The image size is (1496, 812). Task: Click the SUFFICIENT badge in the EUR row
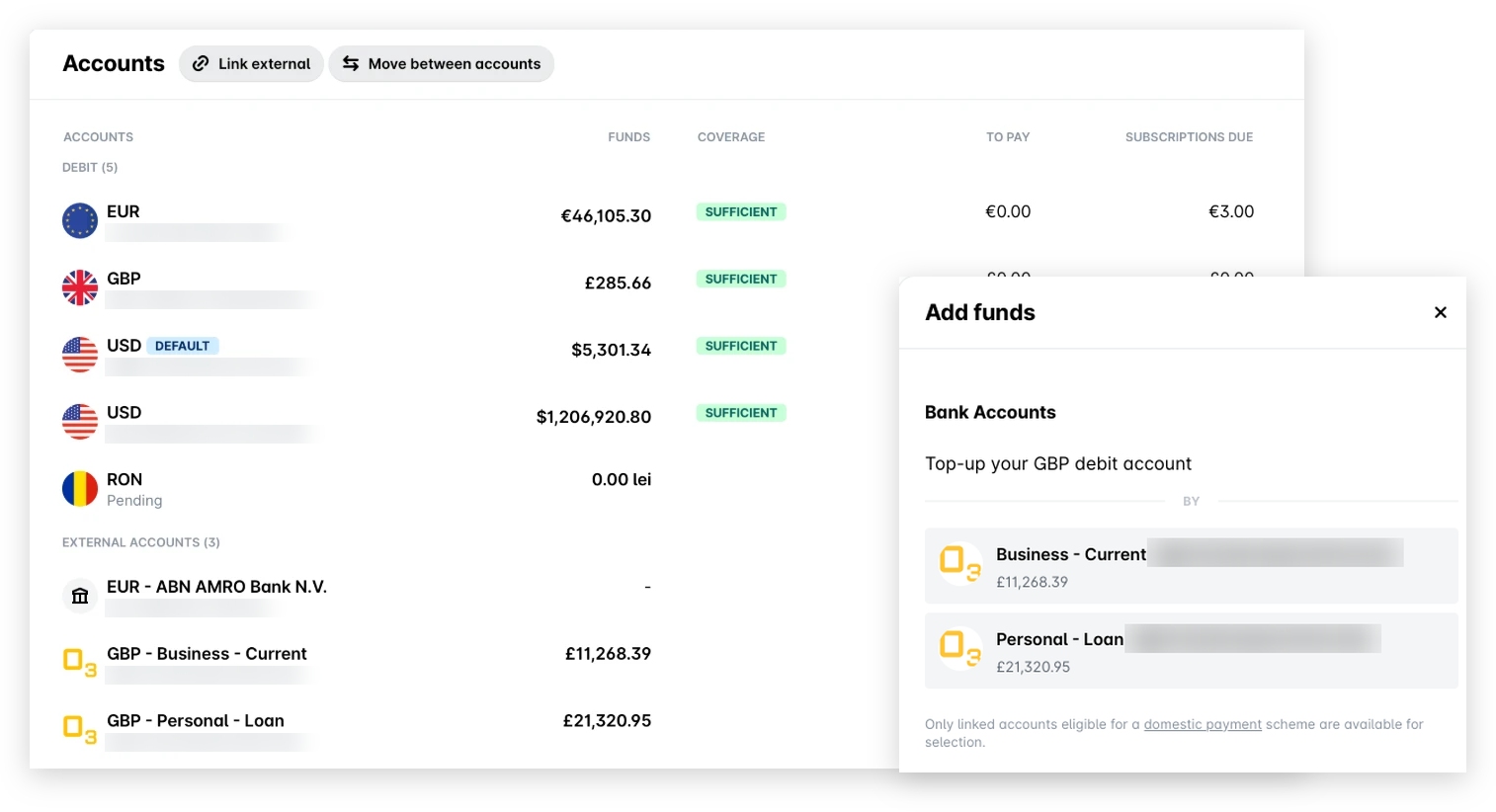[741, 211]
